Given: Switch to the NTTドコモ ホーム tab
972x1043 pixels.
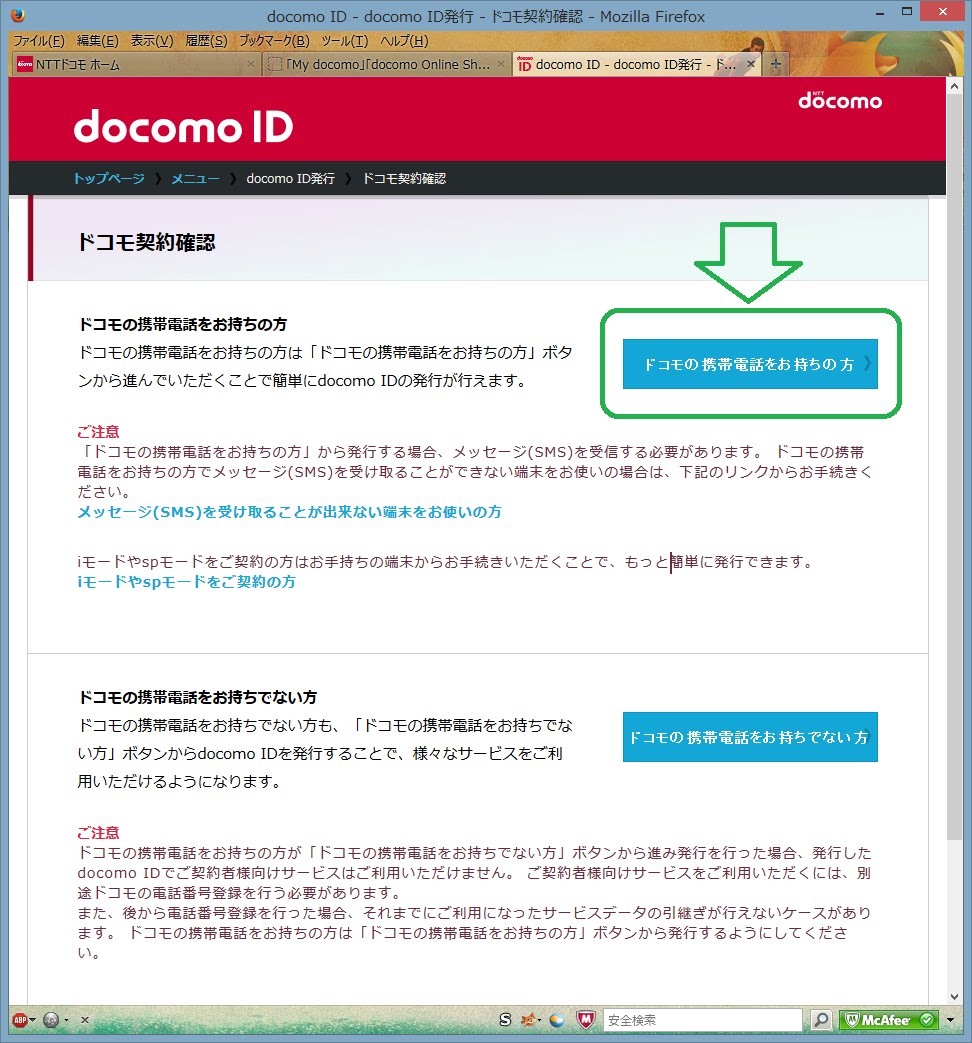Looking at the screenshot, I should point(136,65).
